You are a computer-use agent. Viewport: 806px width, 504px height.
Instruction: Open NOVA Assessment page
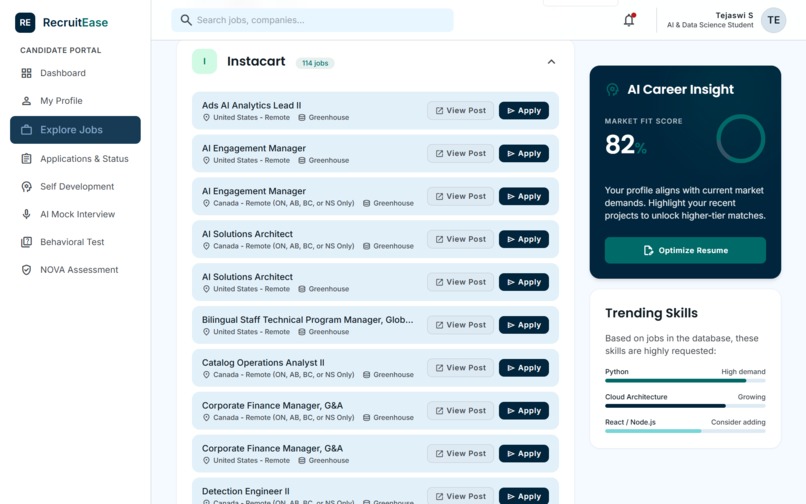(75, 270)
